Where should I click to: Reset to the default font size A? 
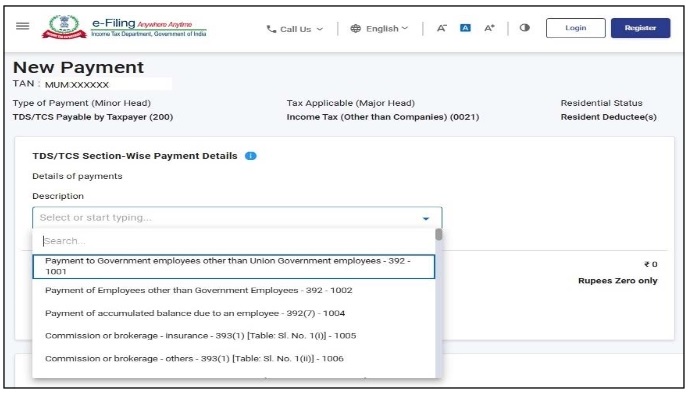[x=465, y=28]
